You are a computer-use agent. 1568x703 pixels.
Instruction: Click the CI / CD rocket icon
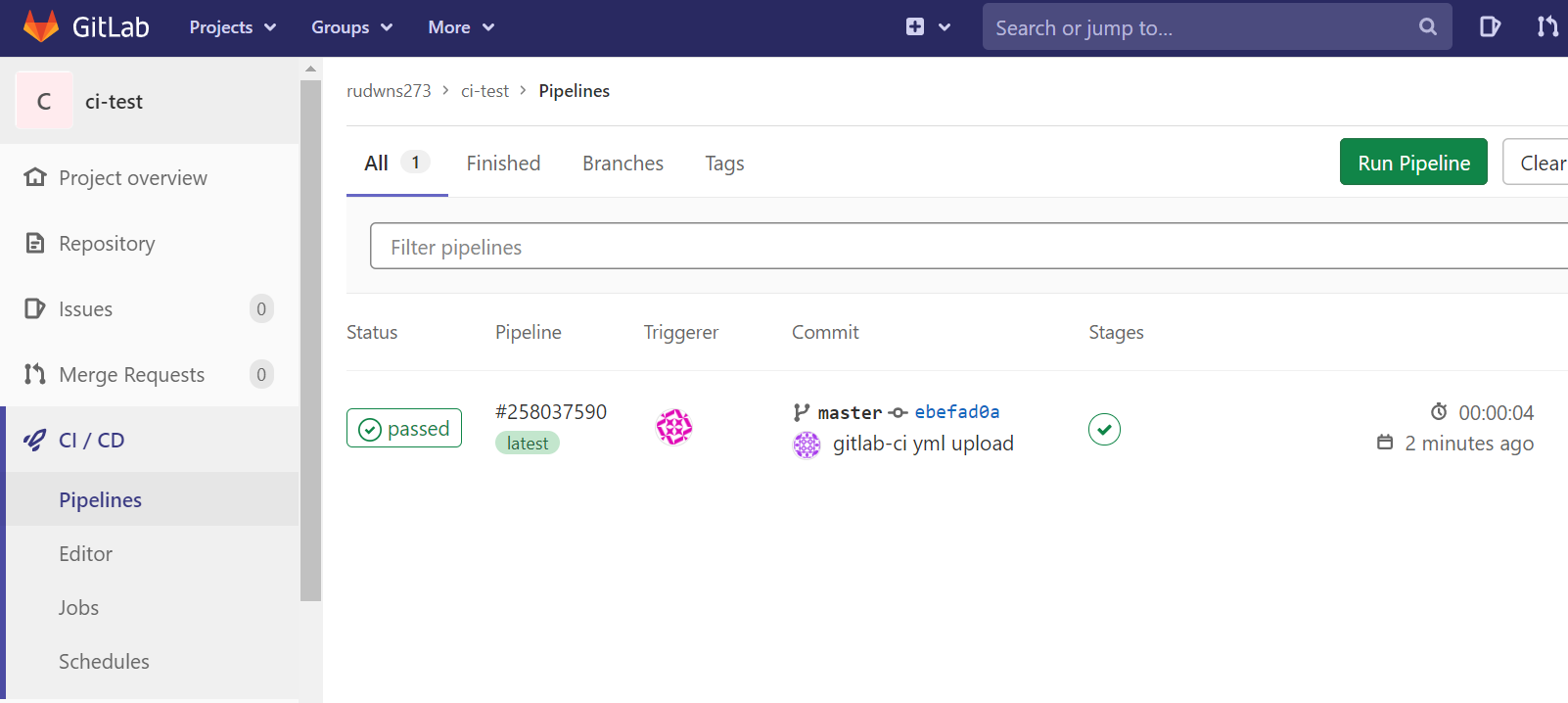[x=35, y=440]
